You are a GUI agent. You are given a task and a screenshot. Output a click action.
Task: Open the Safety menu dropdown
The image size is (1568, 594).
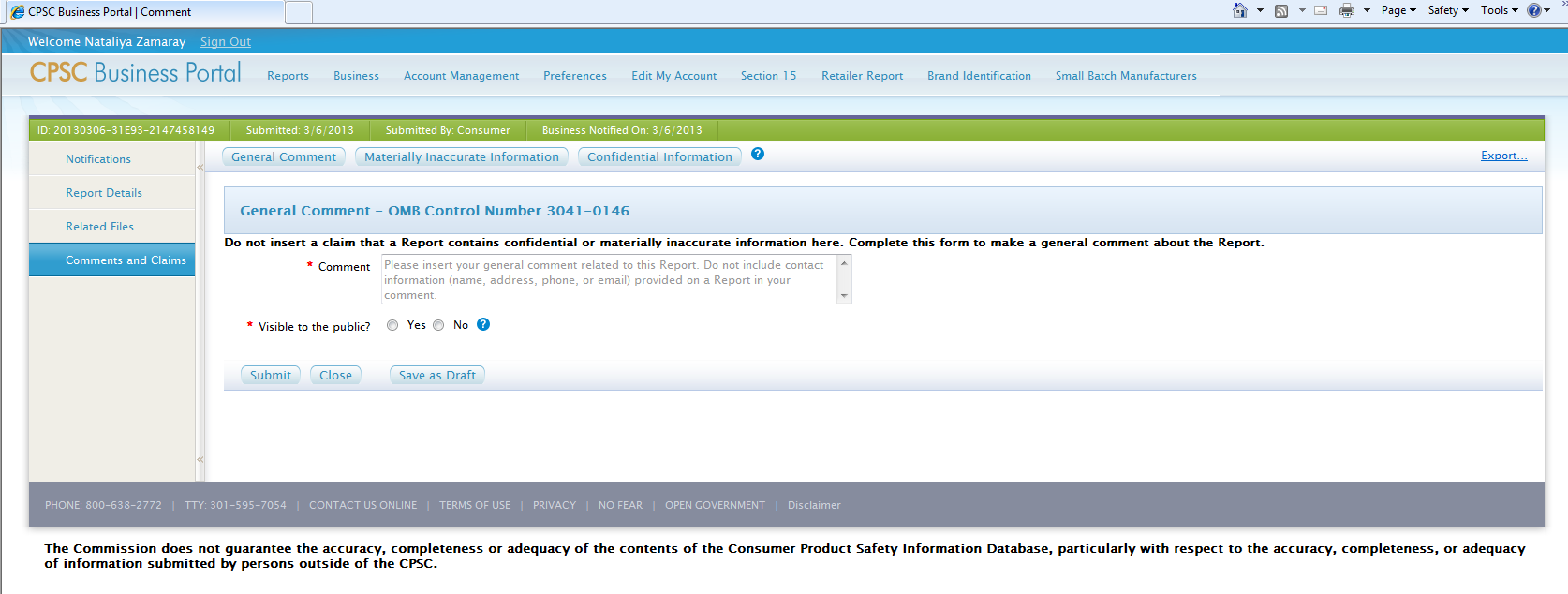(1448, 10)
